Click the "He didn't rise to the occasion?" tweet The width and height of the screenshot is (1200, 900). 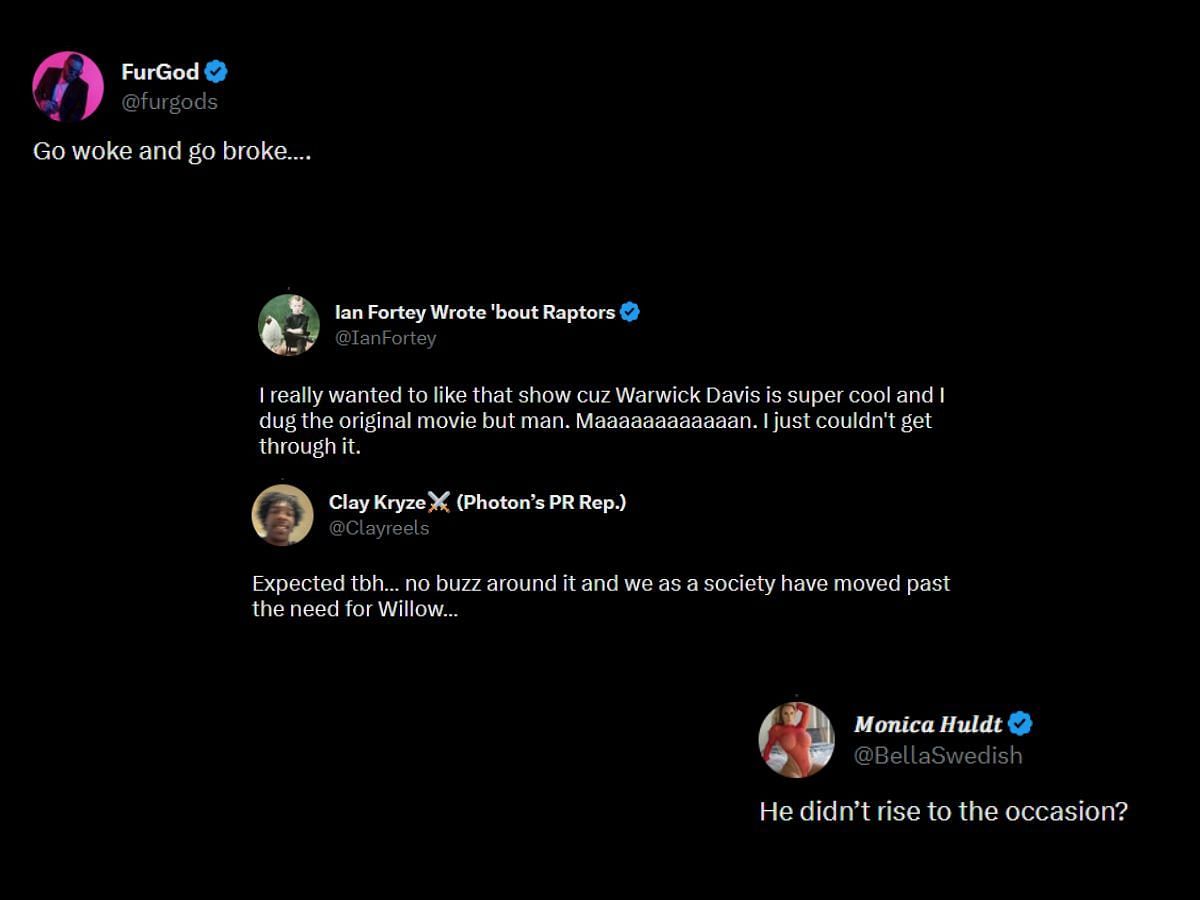[x=943, y=810]
